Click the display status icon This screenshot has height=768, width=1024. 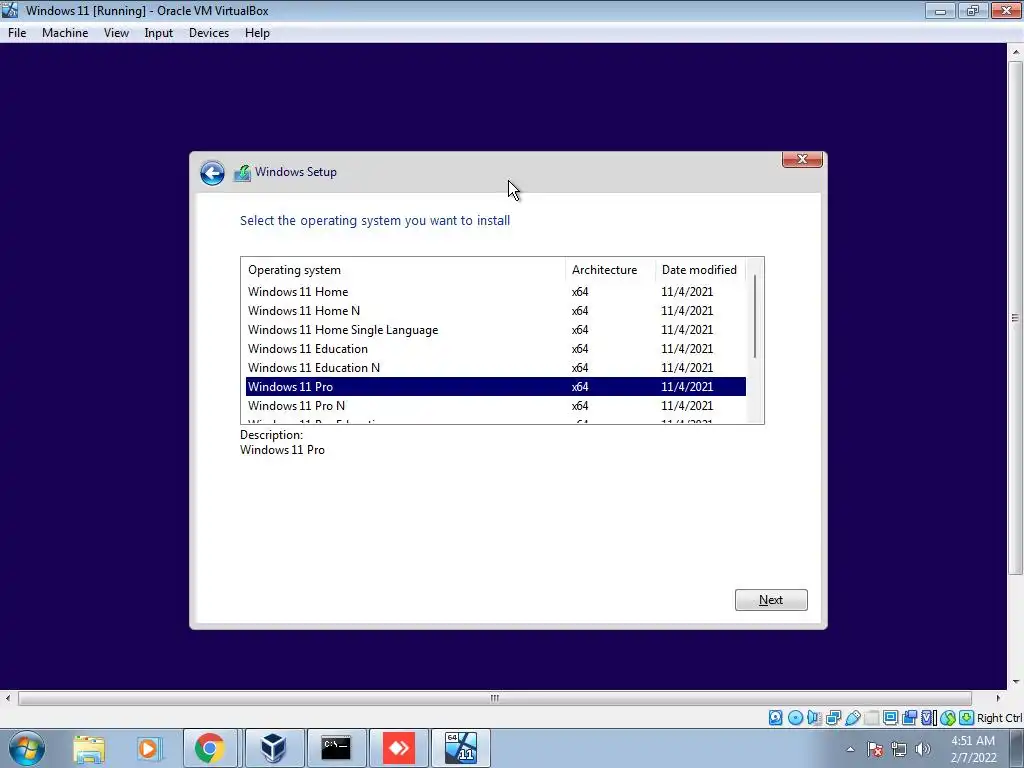tap(890, 718)
